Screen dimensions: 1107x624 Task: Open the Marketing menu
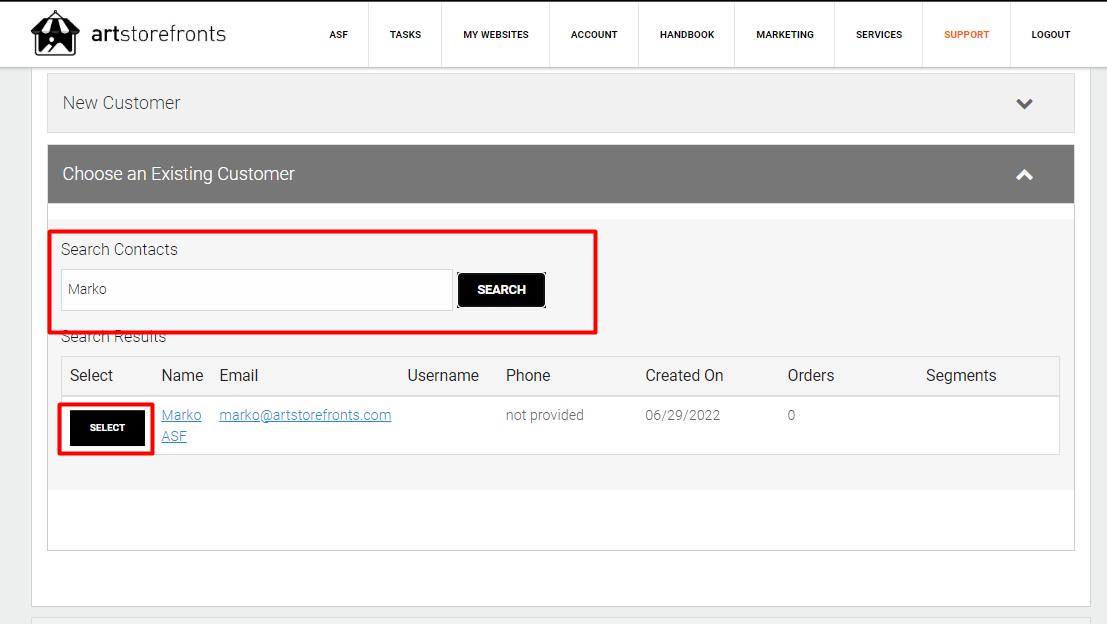coord(784,35)
